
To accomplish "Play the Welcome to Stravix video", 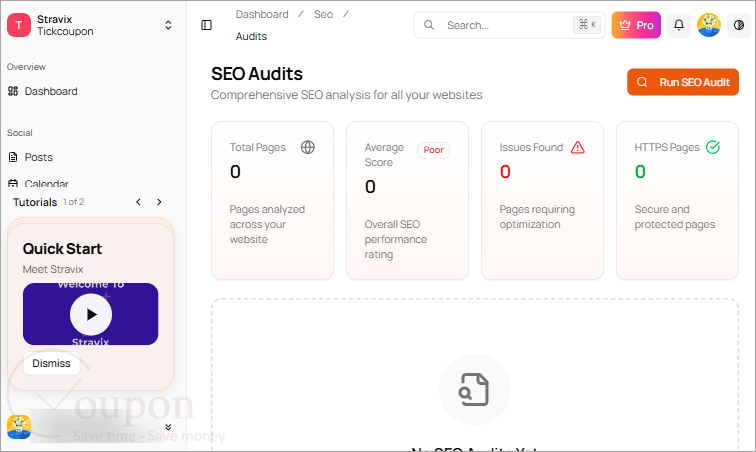I will 91,315.
